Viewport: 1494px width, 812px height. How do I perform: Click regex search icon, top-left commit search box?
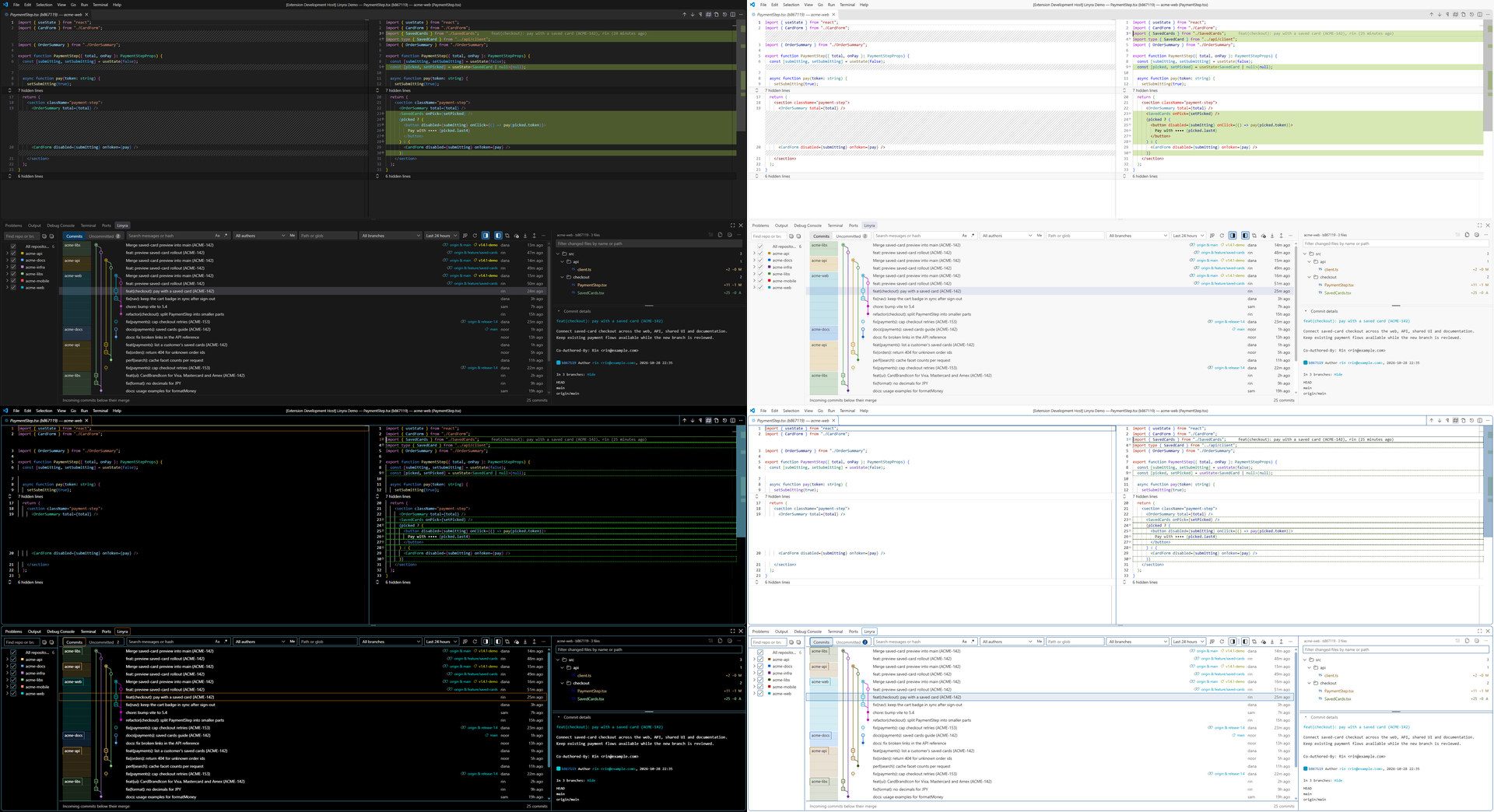(226, 236)
